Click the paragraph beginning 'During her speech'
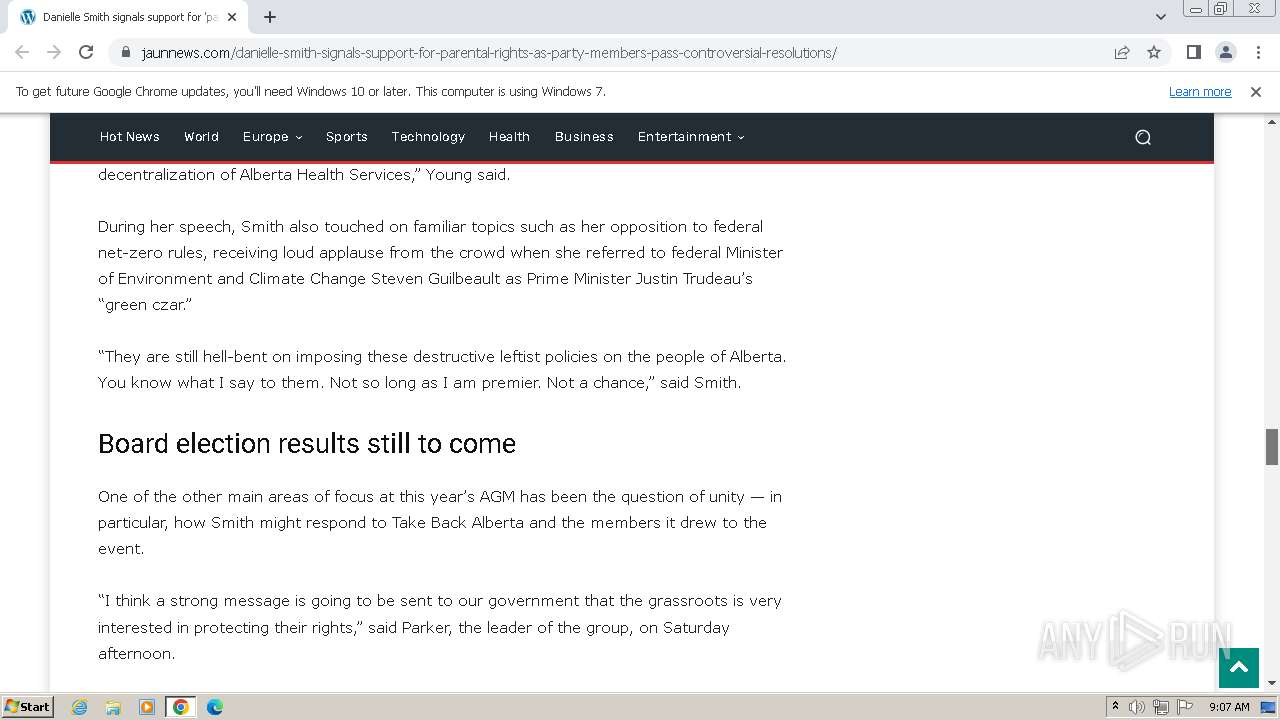 point(440,265)
